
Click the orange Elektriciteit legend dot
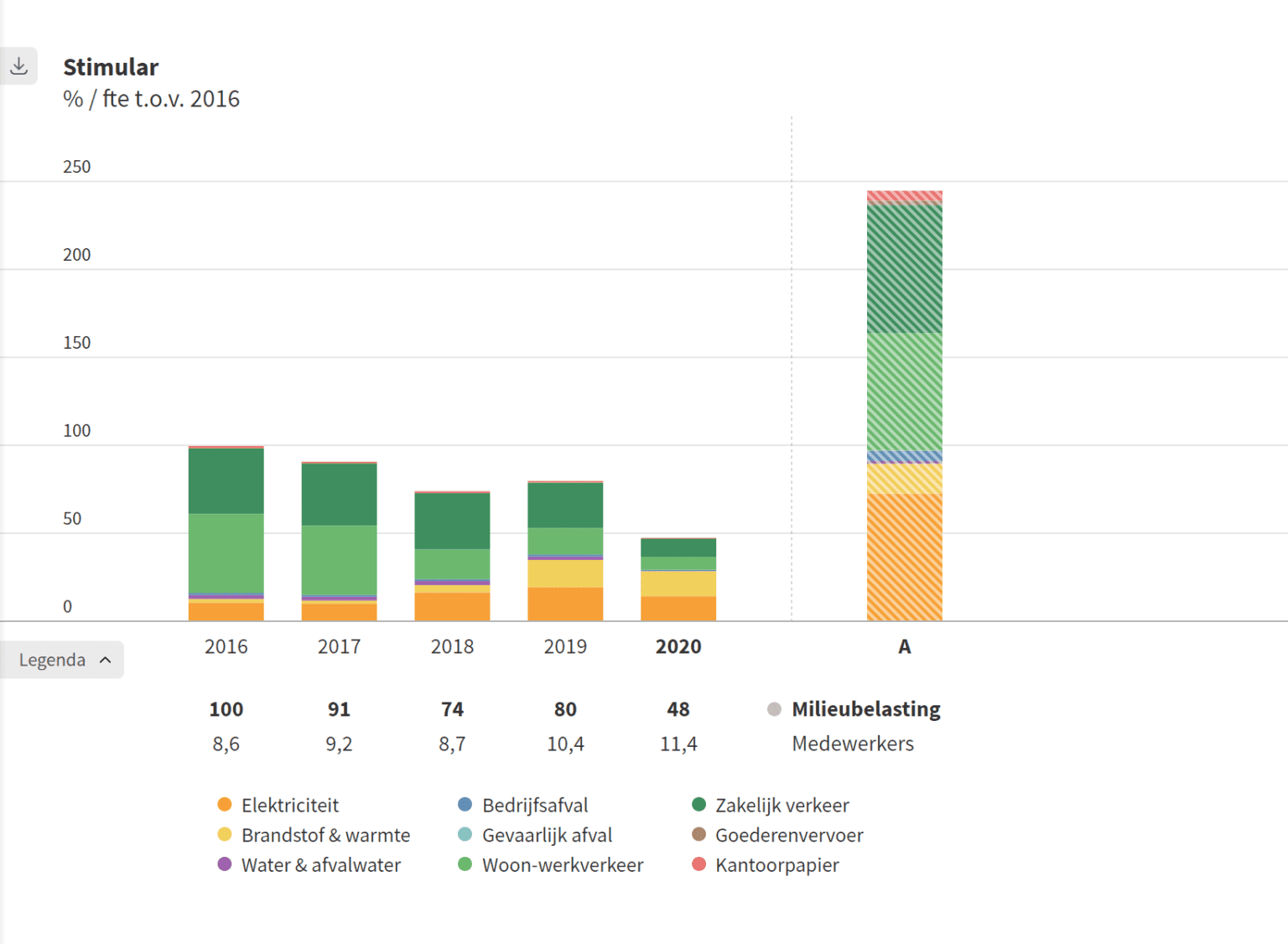[224, 804]
